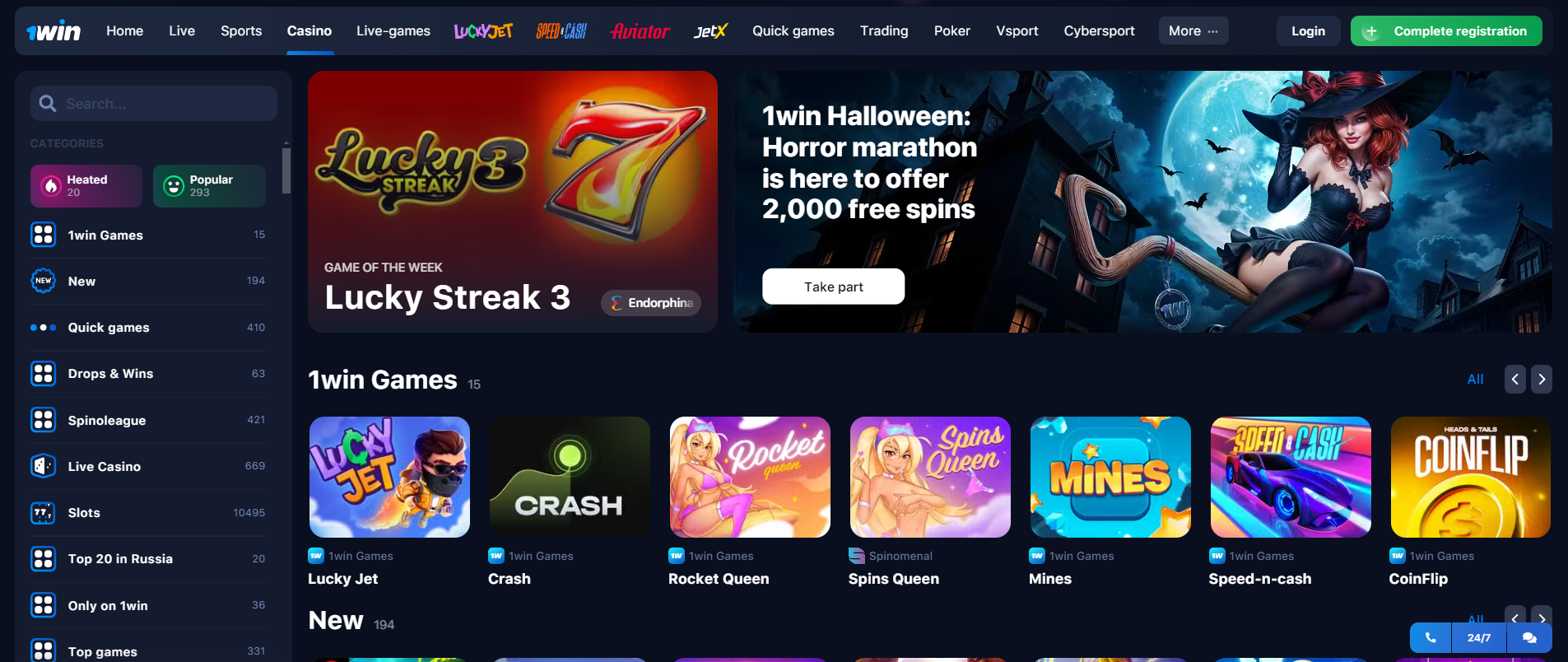Screen dimensions: 1568x662
Task: Focus the games search field
Action: [x=154, y=104]
